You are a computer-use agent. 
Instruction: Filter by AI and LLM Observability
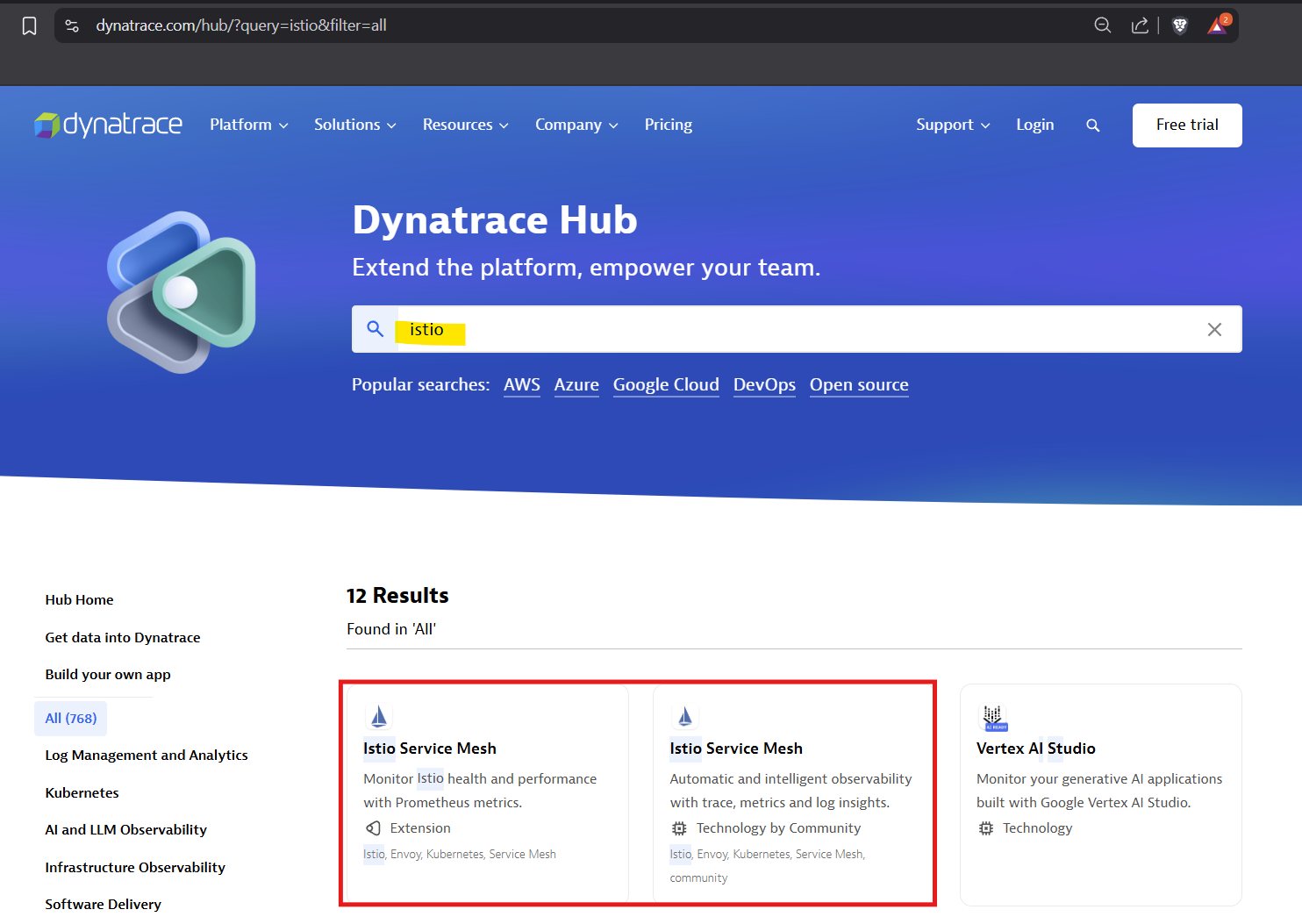[126, 829]
